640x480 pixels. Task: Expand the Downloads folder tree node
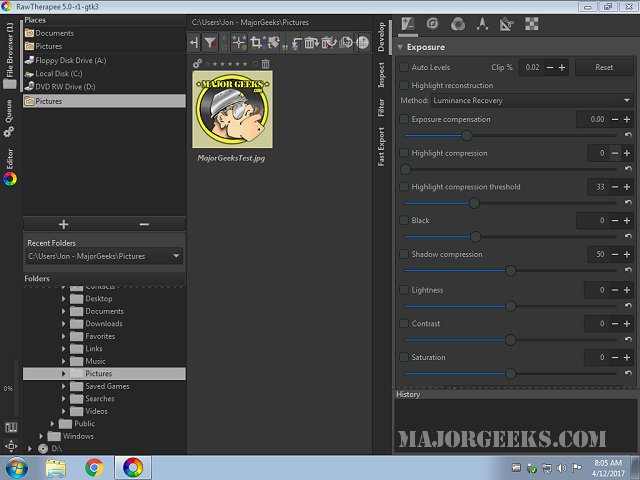(63, 324)
